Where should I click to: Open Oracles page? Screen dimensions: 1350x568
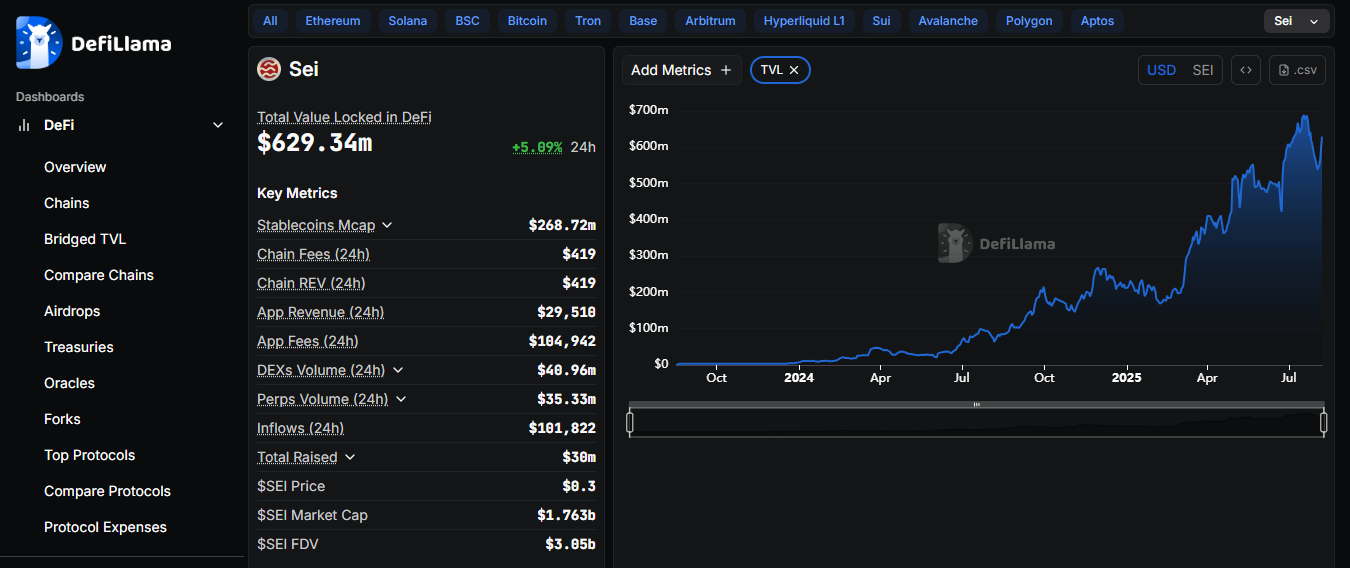pyautogui.click(x=70, y=383)
